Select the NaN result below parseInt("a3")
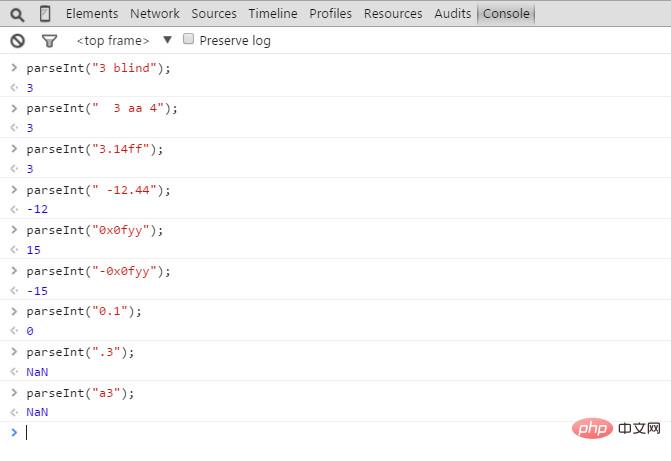The height and width of the screenshot is (461, 671). (x=37, y=412)
